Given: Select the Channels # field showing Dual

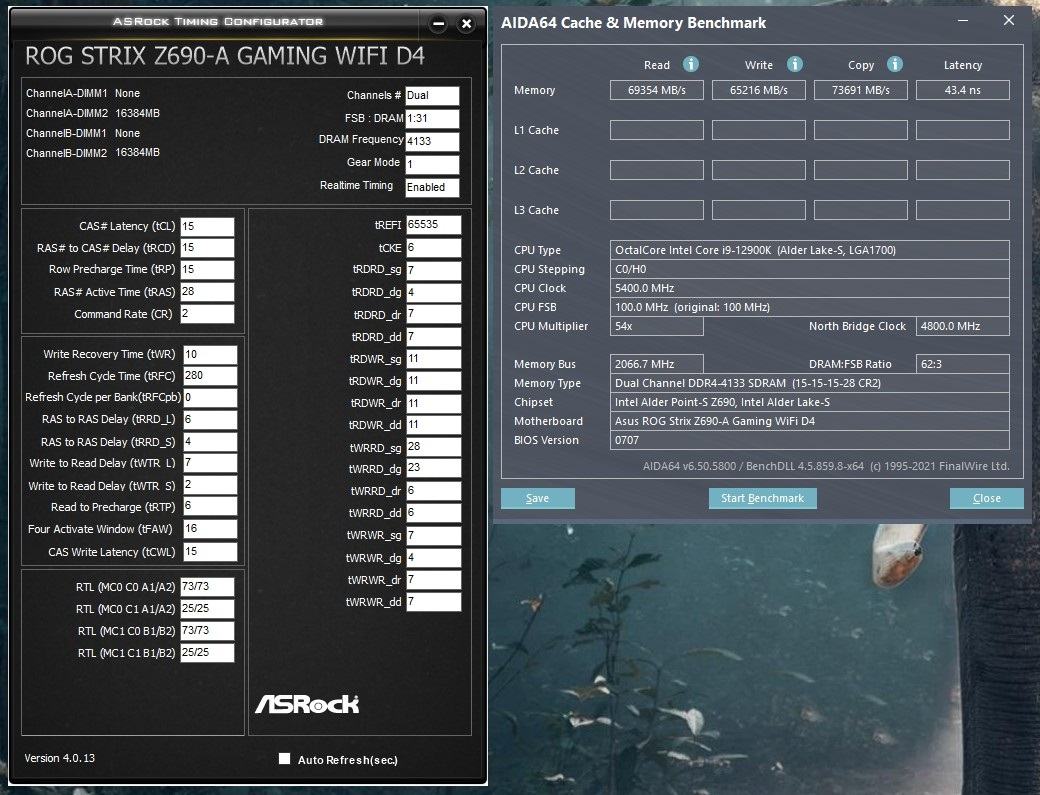Looking at the screenshot, I should pos(432,95).
